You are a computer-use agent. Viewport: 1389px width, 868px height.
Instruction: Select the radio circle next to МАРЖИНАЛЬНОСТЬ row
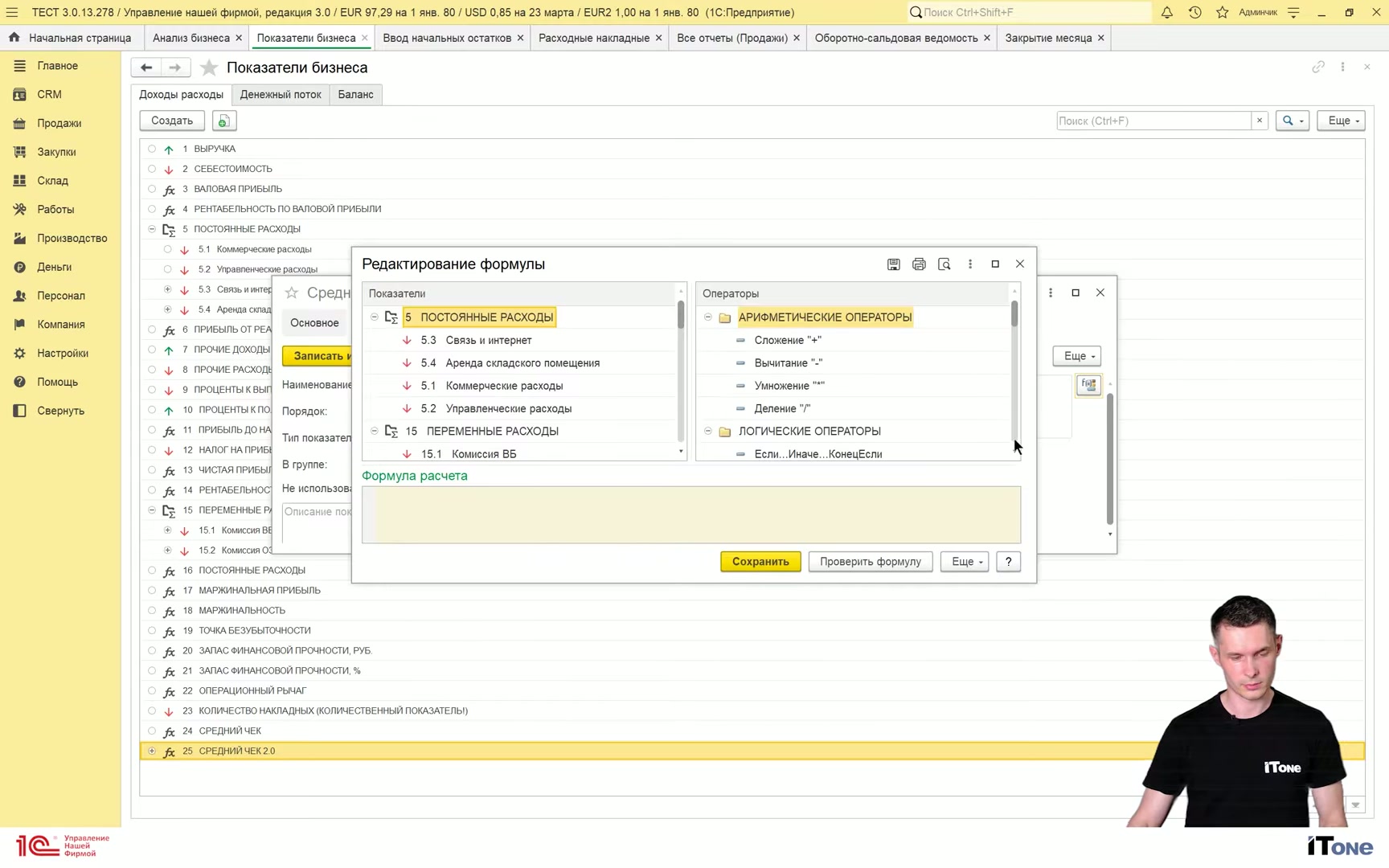(x=152, y=610)
